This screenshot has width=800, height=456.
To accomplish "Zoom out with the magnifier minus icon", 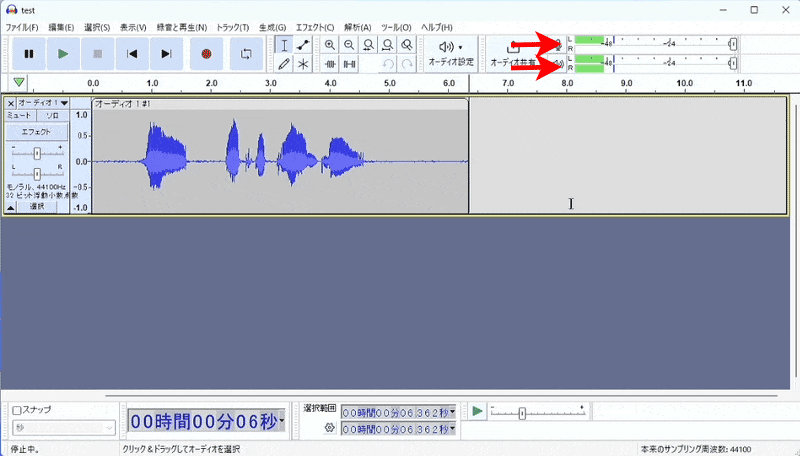I will pos(349,45).
